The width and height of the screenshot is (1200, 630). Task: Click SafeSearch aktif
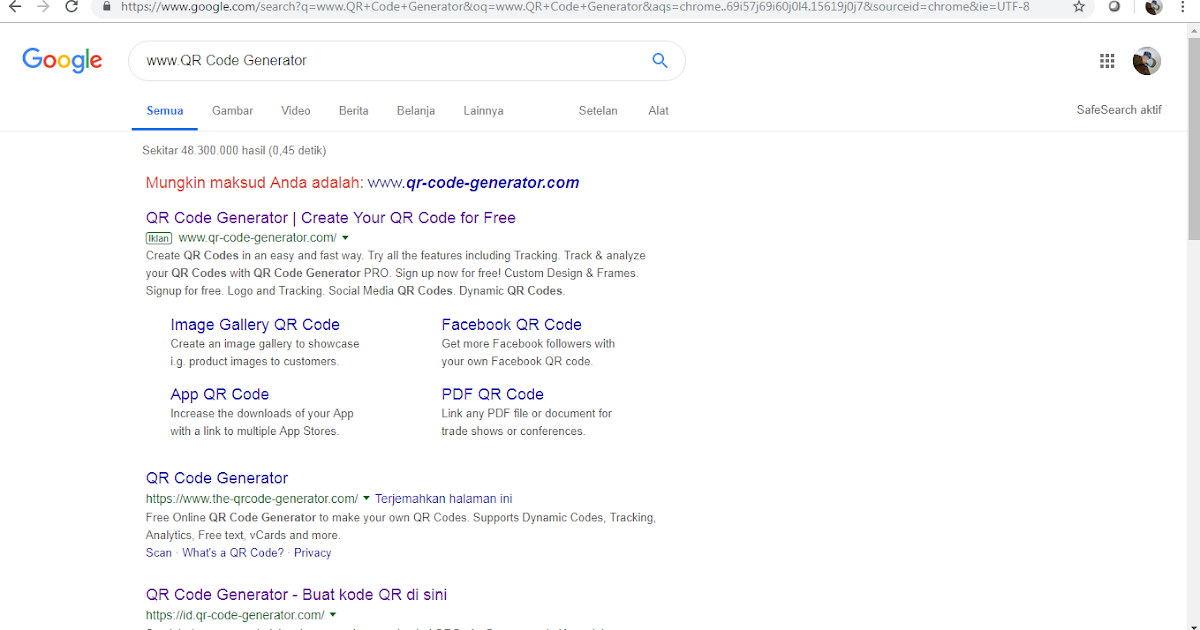tap(1119, 110)
